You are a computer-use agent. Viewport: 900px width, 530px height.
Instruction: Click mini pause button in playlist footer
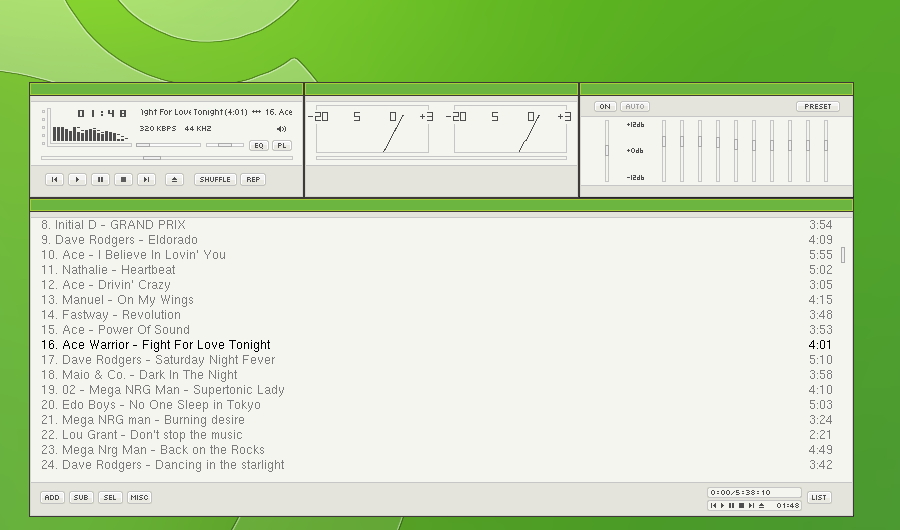[x=732, y=506]
